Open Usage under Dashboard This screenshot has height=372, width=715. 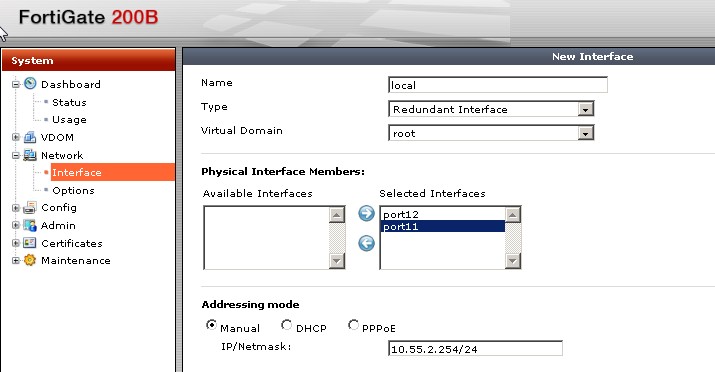click(x=69, y=119)
